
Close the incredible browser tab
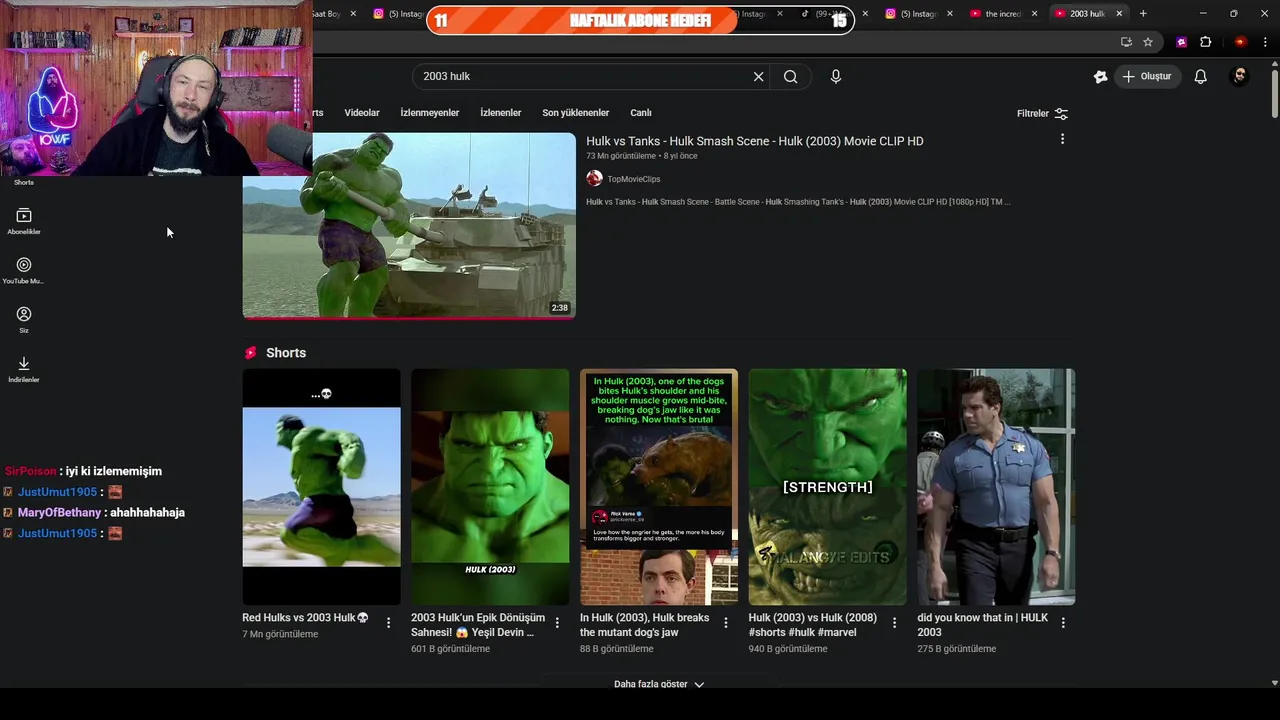pos(1034,13)
